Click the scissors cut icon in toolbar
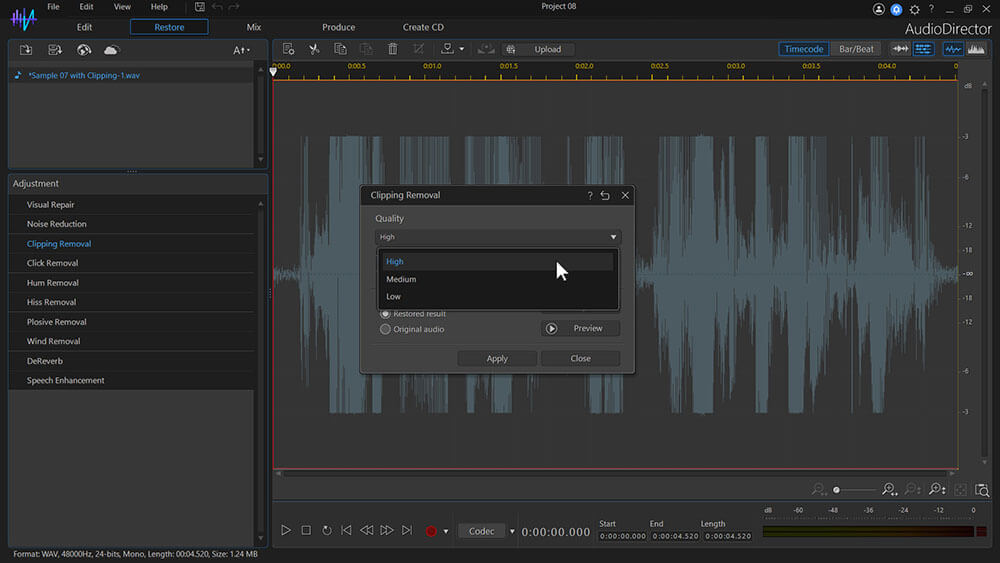 pyautogui.click(x=314, y=49)
